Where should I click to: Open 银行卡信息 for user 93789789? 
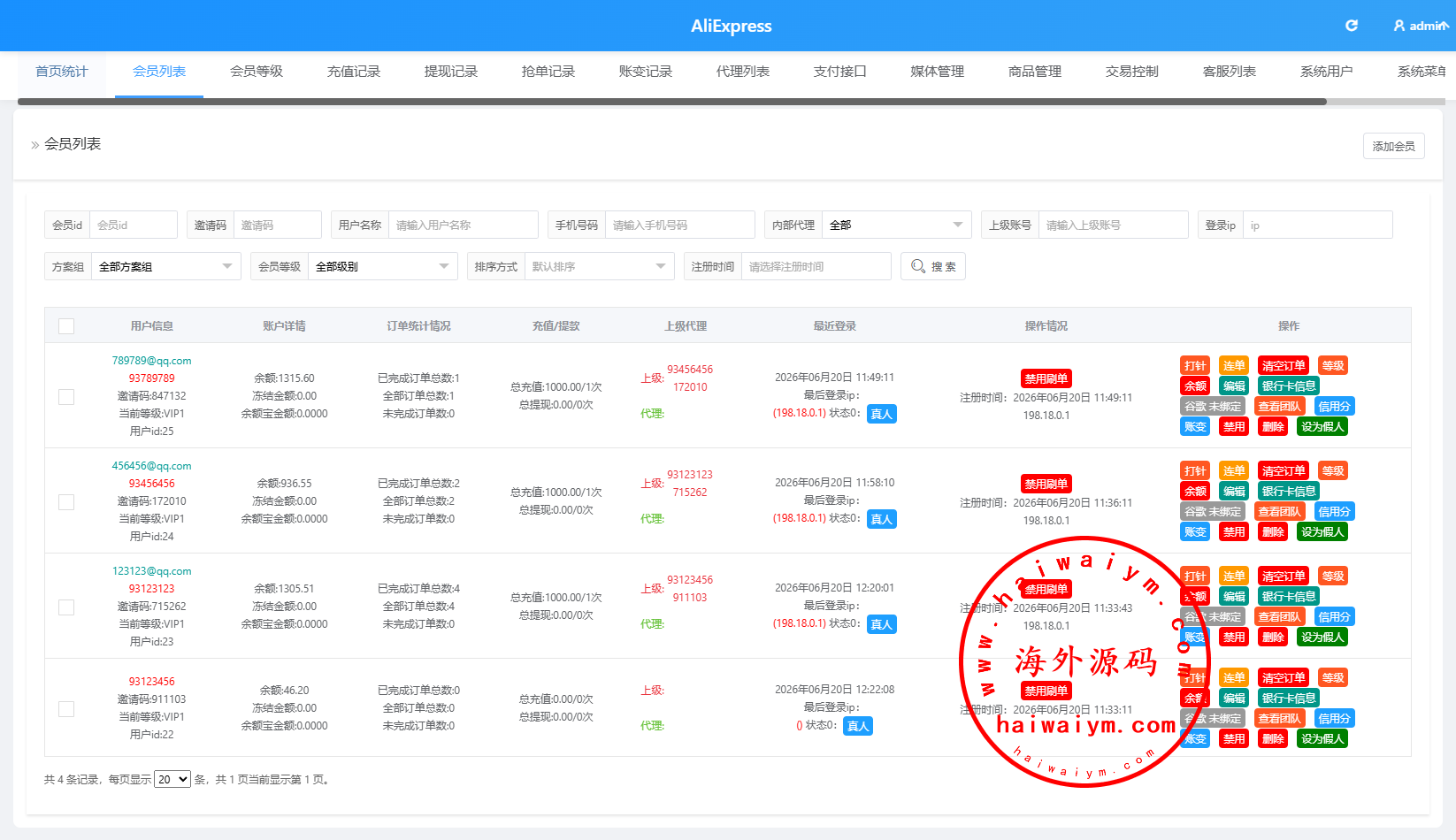tap(1289, 386)
